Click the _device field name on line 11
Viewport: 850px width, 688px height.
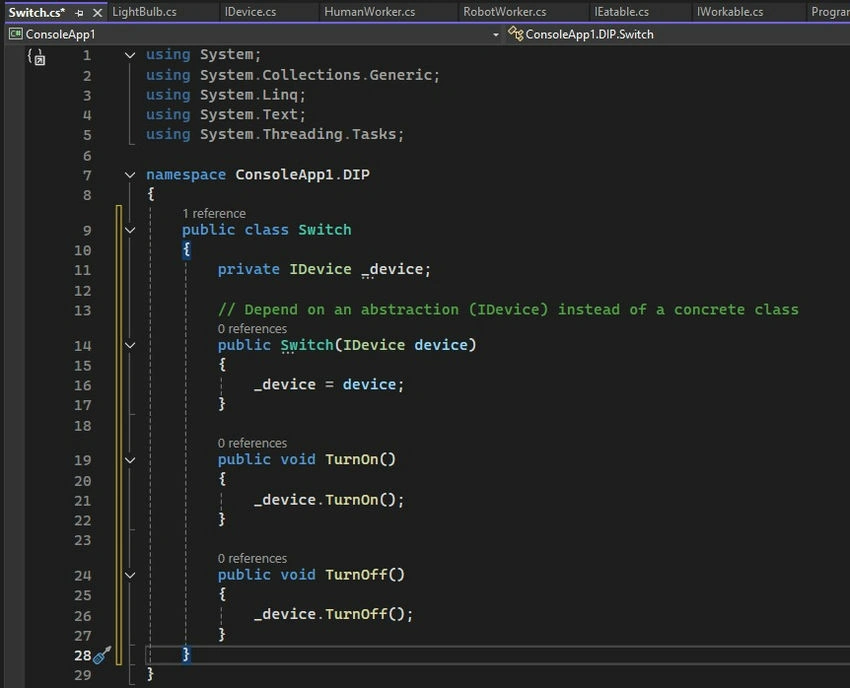click(392, 269)
